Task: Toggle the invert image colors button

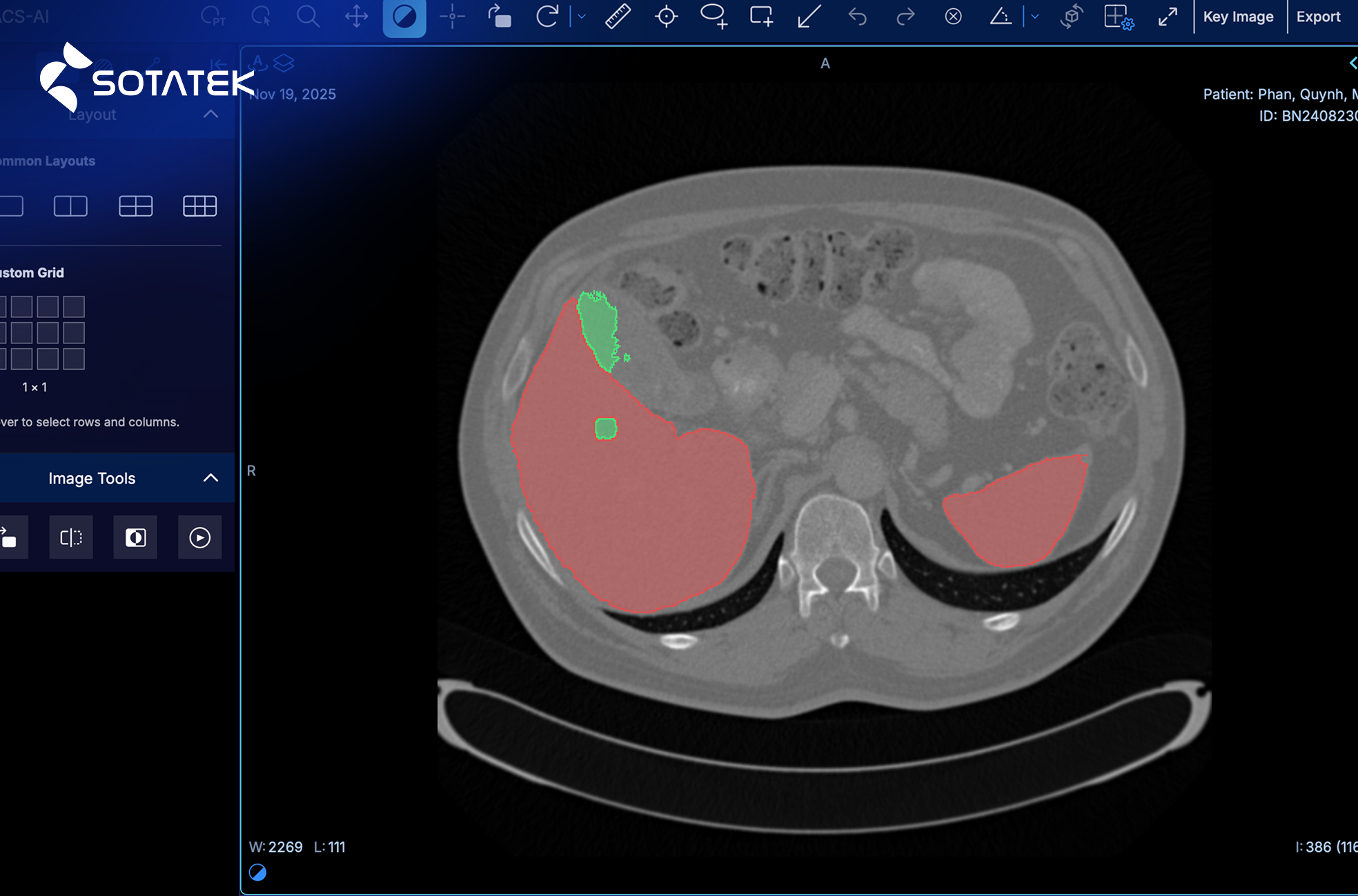Action: (135, 537)
